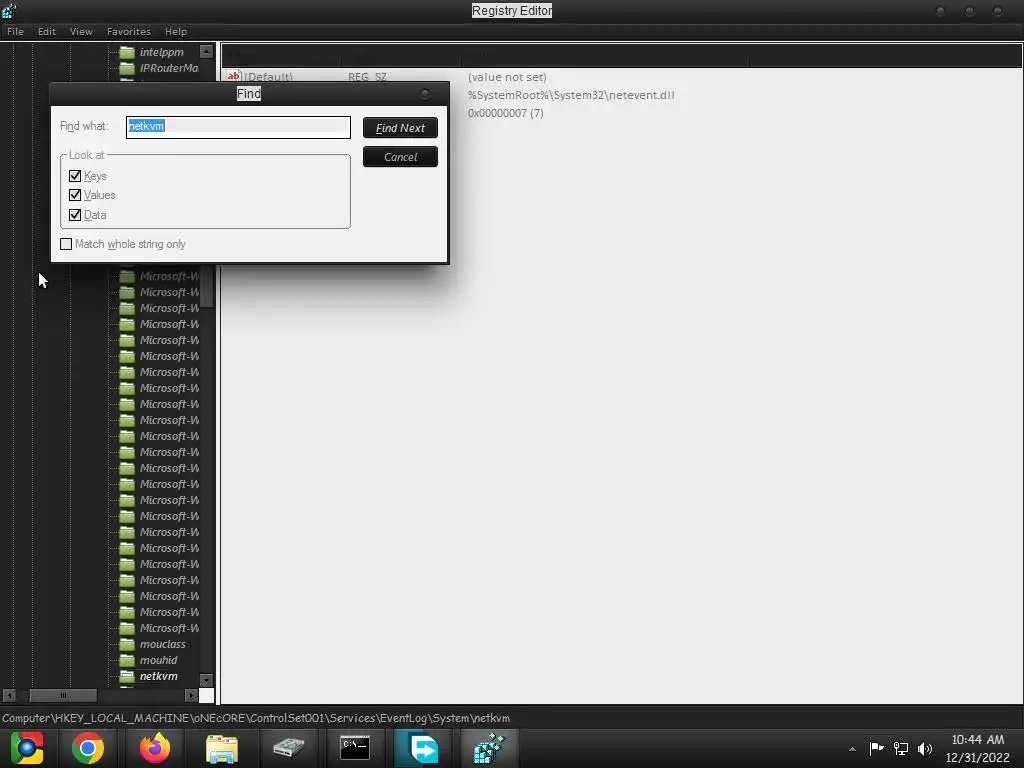Click the network tray icon
1024x768 pixels.
tap(901, 748)
